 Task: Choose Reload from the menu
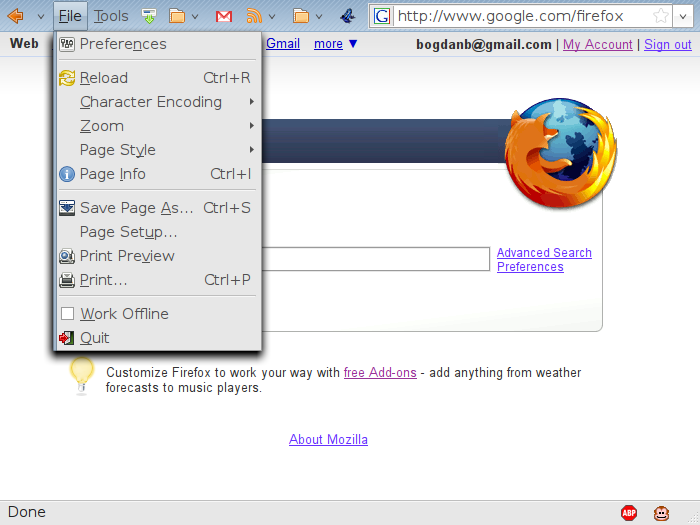[157, 78]
